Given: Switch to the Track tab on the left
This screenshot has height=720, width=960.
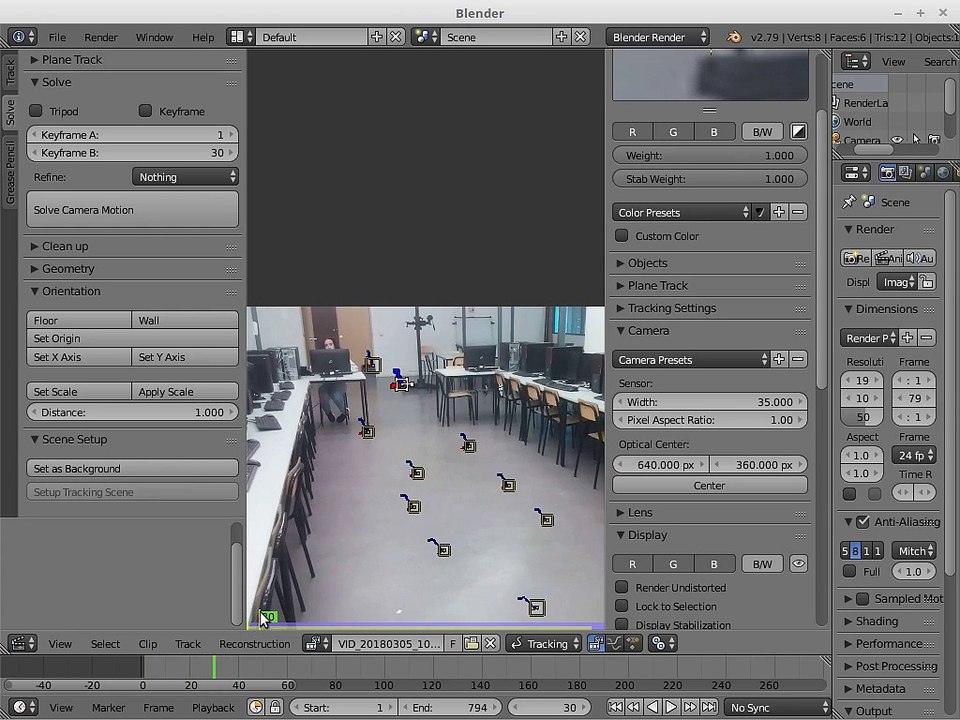Looking at the screenshot, I should point(10,72).
